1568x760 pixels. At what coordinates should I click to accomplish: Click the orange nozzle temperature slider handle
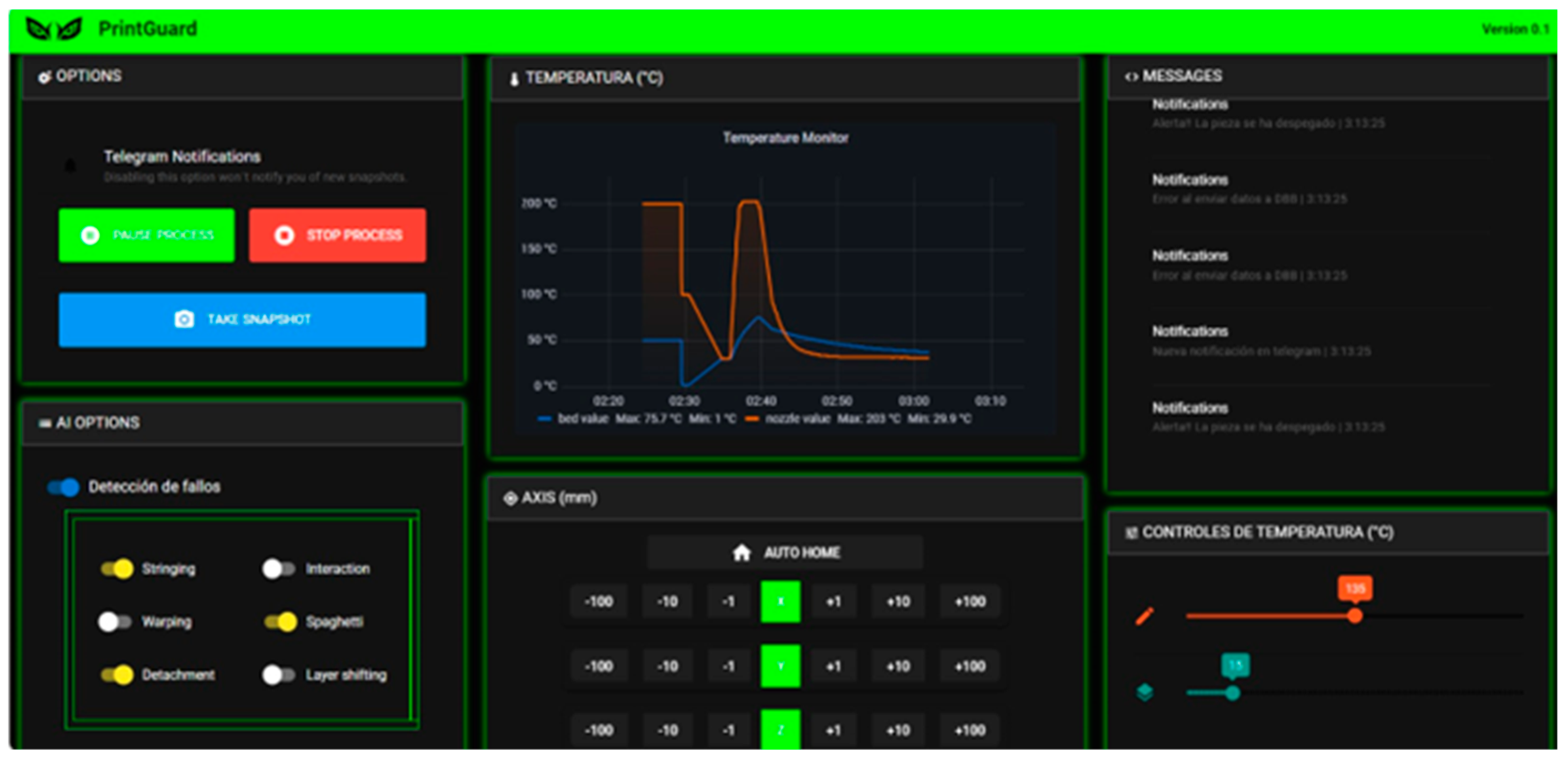pyautogui.click(x=1355, y=616)
